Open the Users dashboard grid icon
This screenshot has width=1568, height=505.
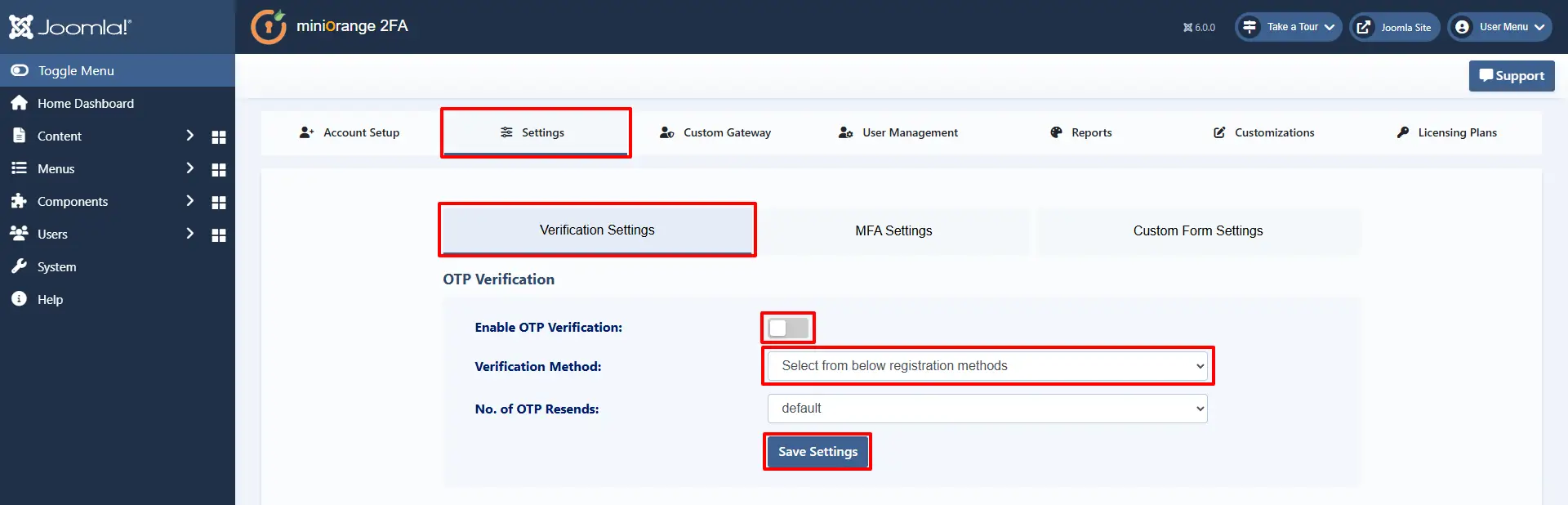point(219,235)
